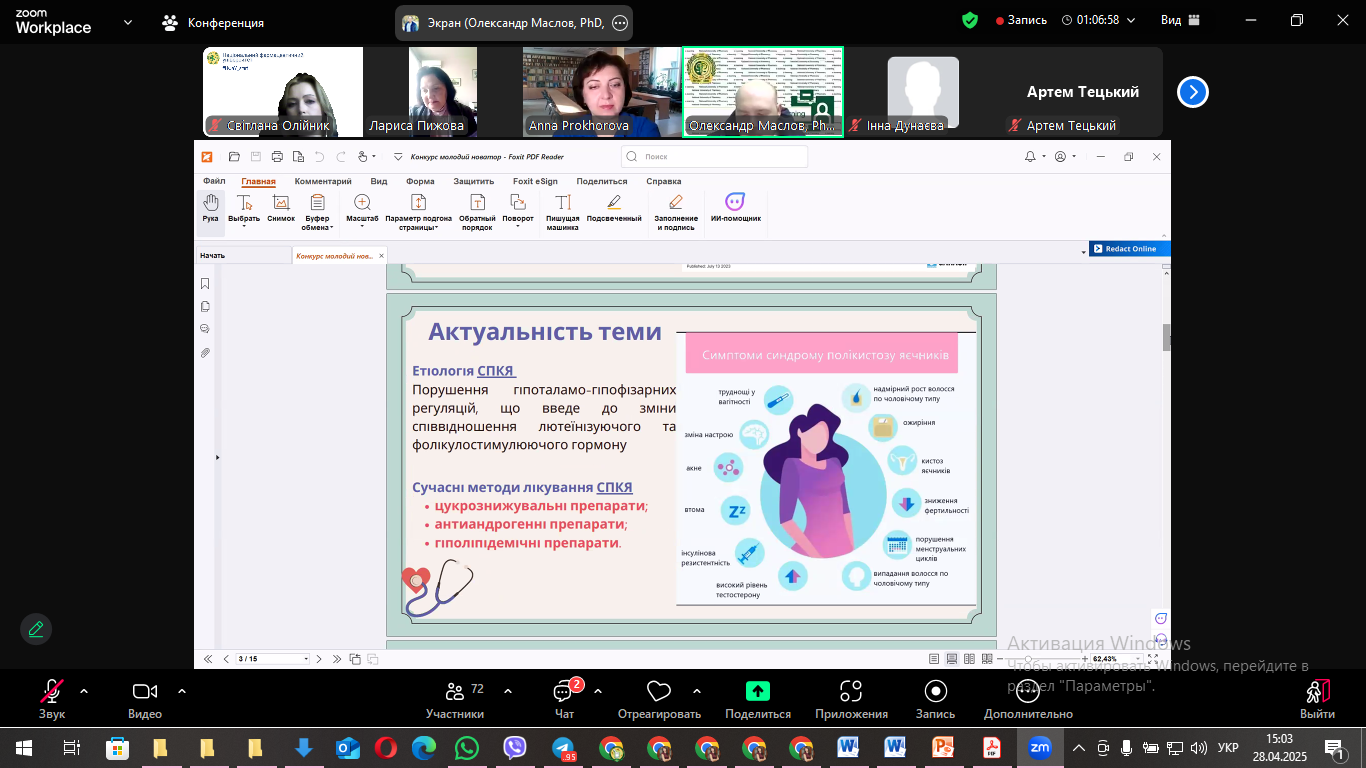Click the Fill and Sign (Заполнение и подпись) icon
Image resolution: width=1366 pixels, height=768 pixels.
tap(676, 202)
